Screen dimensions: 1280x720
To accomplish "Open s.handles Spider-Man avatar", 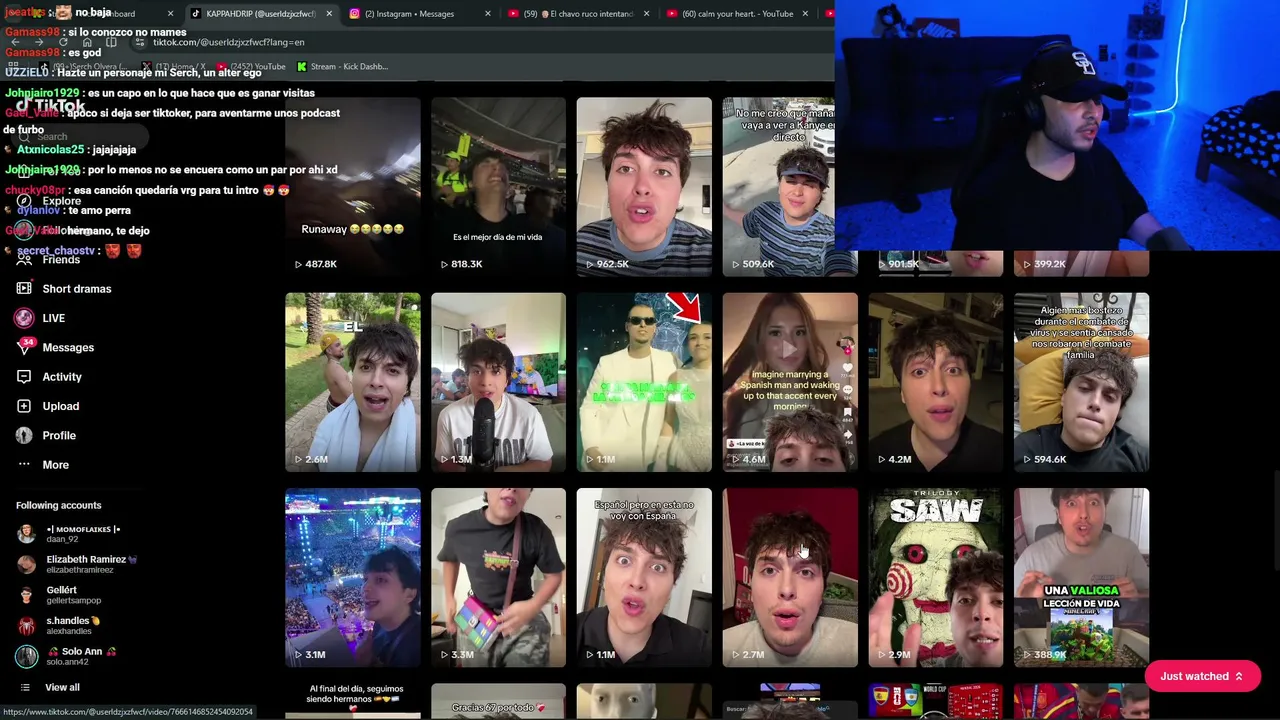I will pos(26,626).
